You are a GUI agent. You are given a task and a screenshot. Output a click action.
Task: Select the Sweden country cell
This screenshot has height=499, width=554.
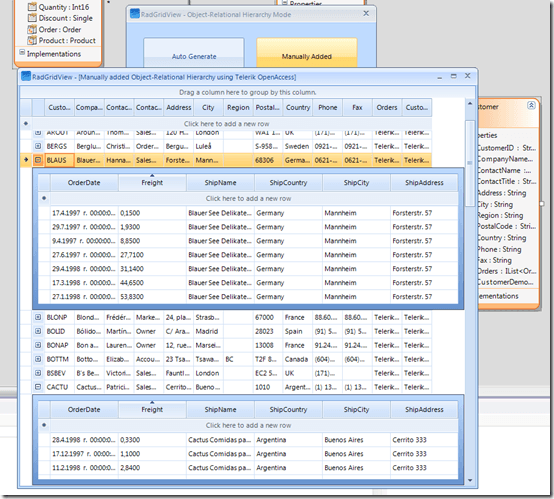(298, 146)
